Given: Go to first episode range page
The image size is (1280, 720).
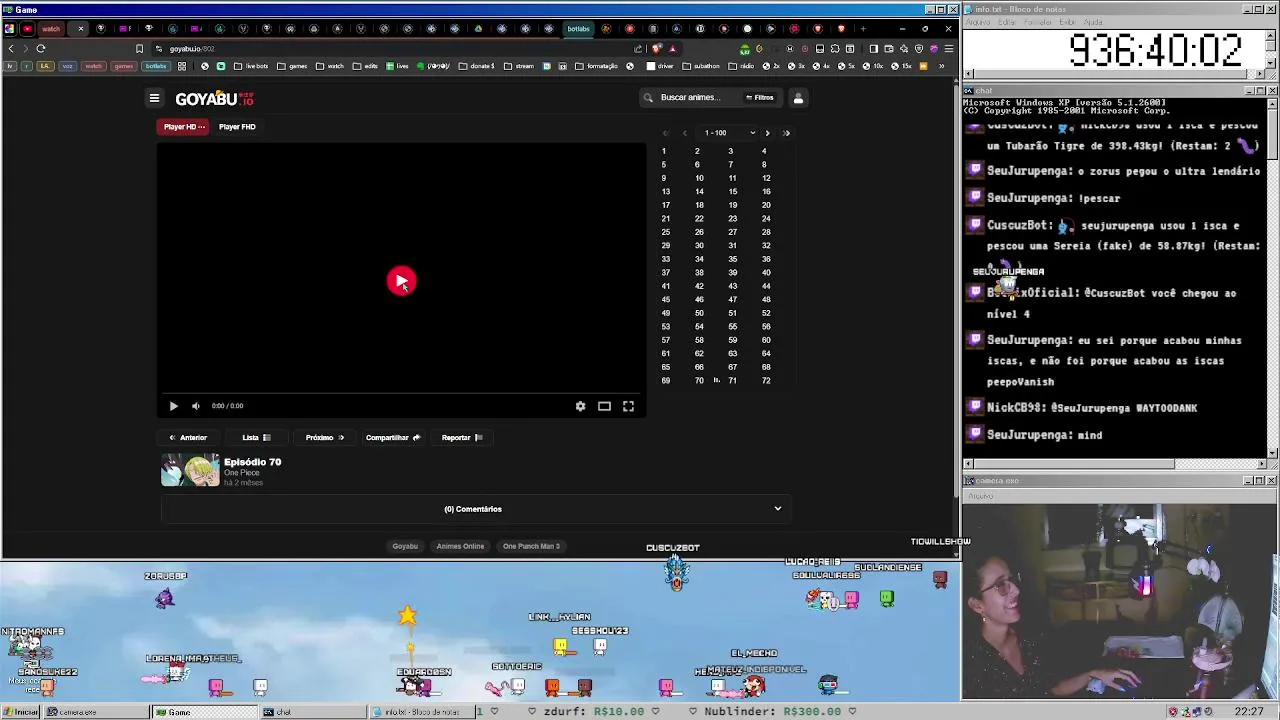Looking at the screenshot, I should pos(665,133).
